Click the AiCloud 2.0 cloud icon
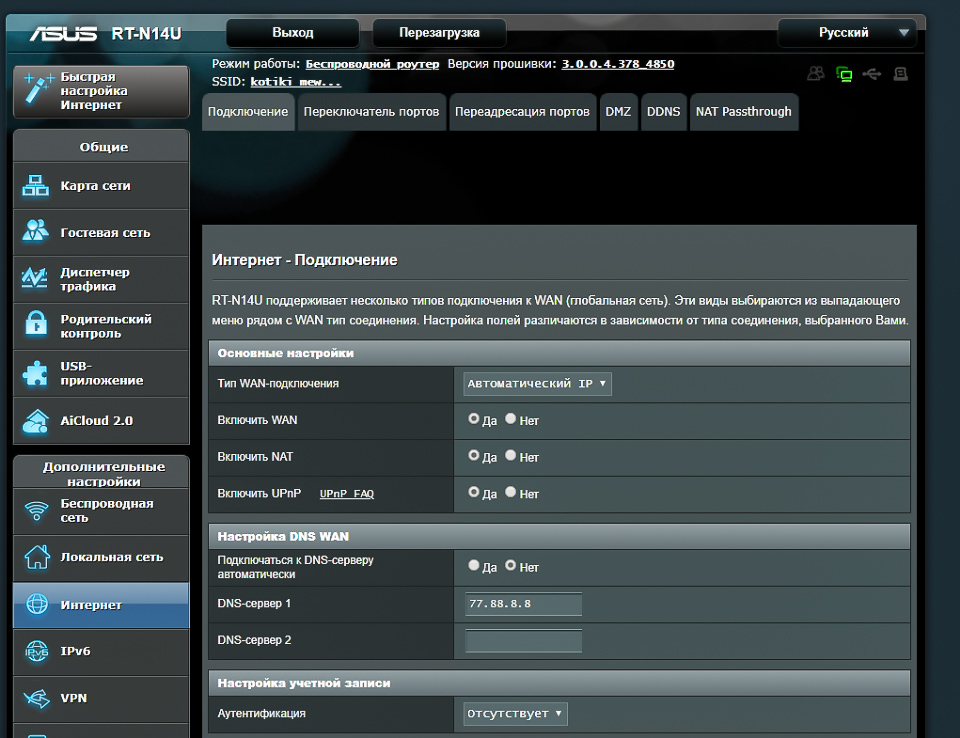This screenshot has height=738, width=960. [36, 421]
